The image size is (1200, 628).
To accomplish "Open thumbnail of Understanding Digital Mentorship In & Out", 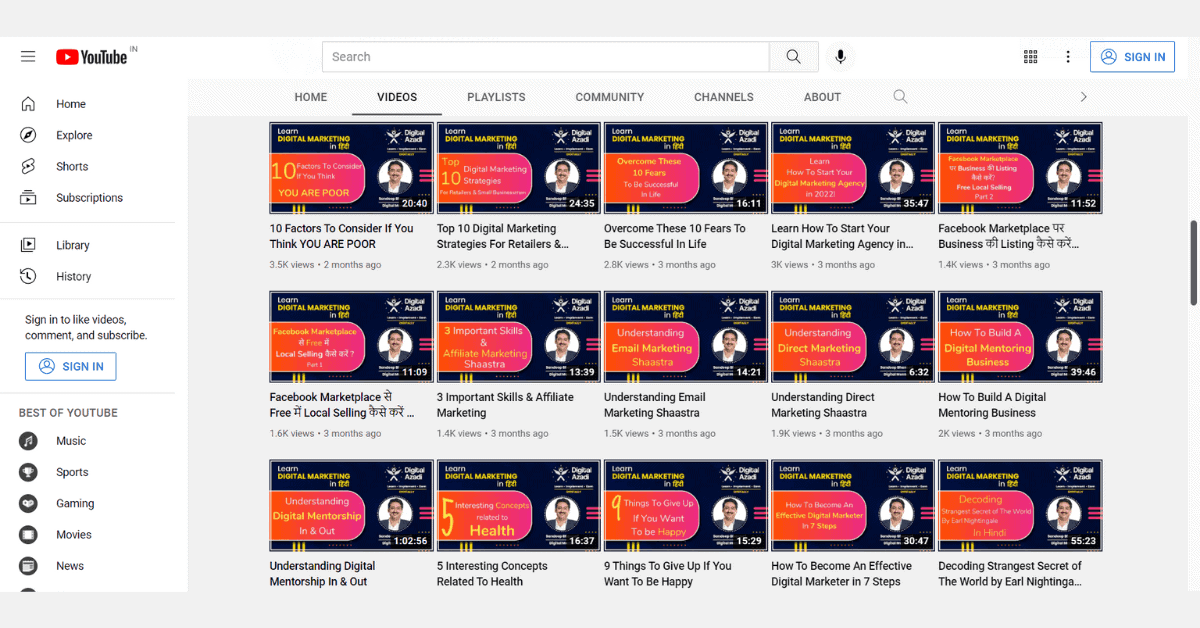I will (351, 505).
